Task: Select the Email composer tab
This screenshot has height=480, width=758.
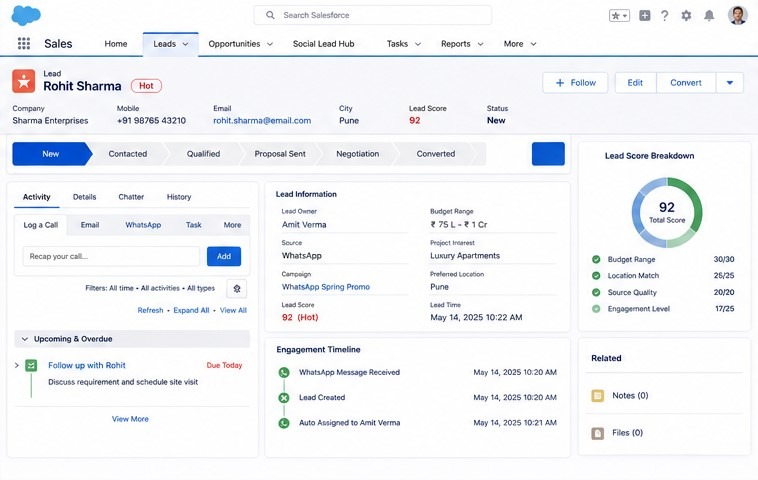Action: pyautogui.click(x=90, y=225)
